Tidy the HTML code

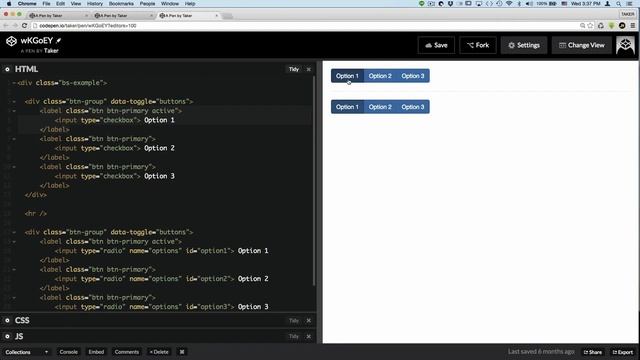click(x=294, y=69)
